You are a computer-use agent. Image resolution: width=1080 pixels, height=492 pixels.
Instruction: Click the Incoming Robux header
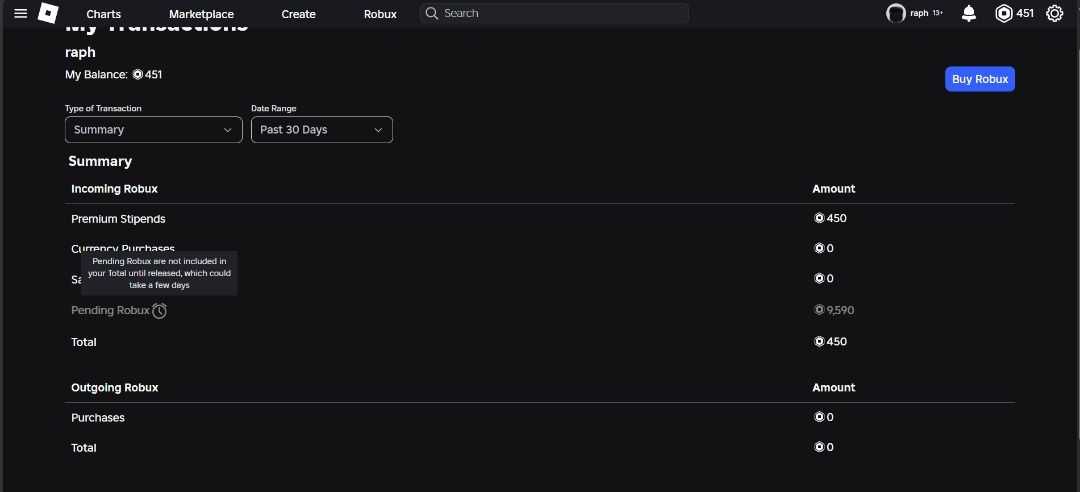pyautogui.click(x=114, y=189)
